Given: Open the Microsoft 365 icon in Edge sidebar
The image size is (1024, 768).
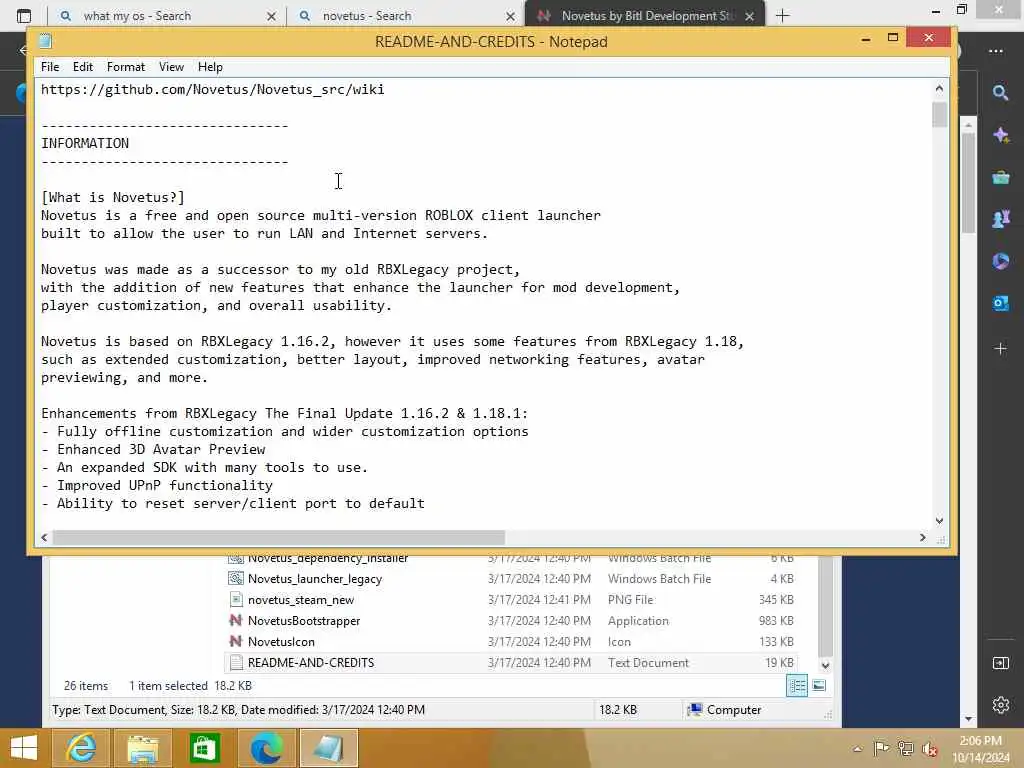Looking at the screenshot, I should [1000, 261].
